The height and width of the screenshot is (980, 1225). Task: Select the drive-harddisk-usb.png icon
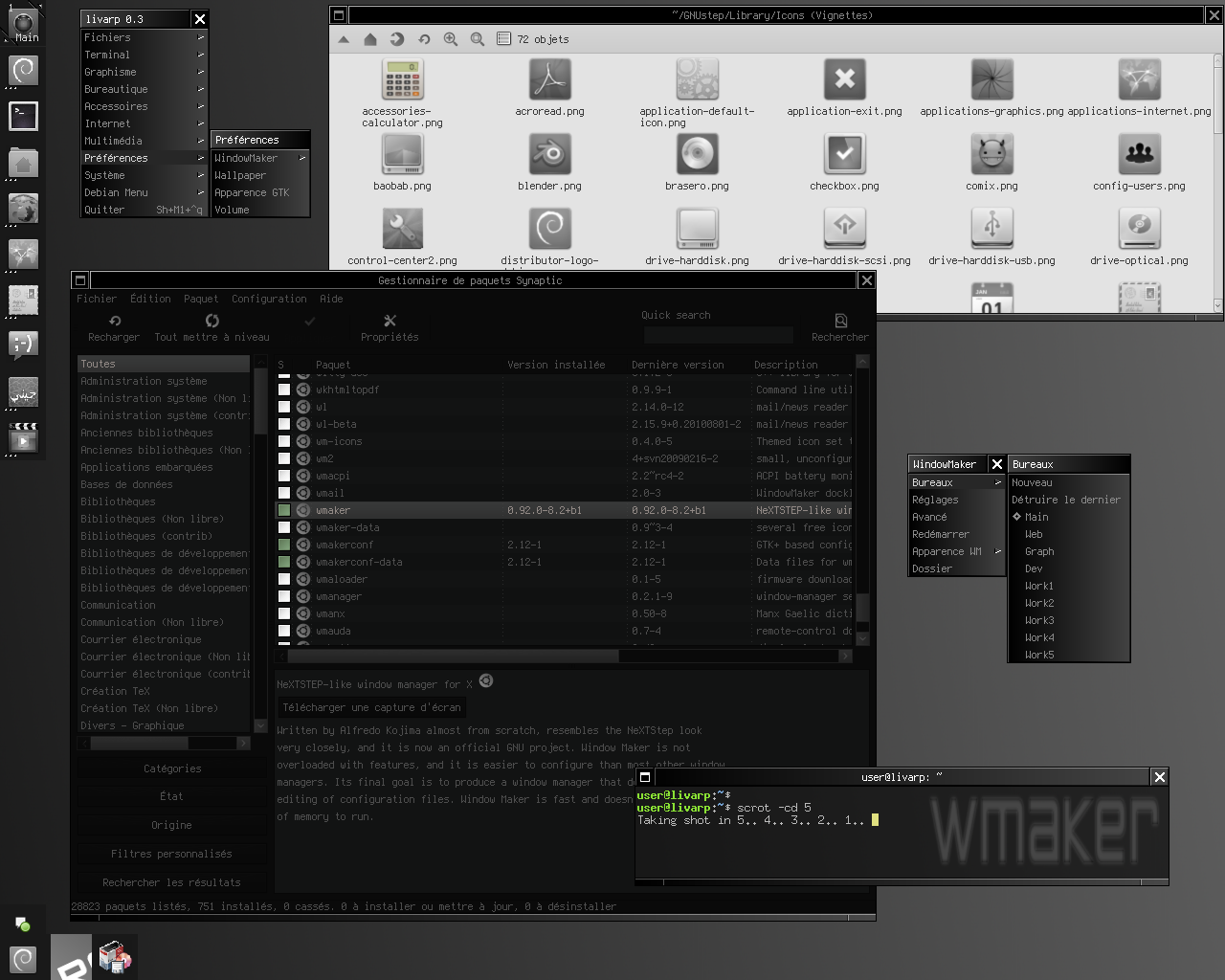(991, 229)
